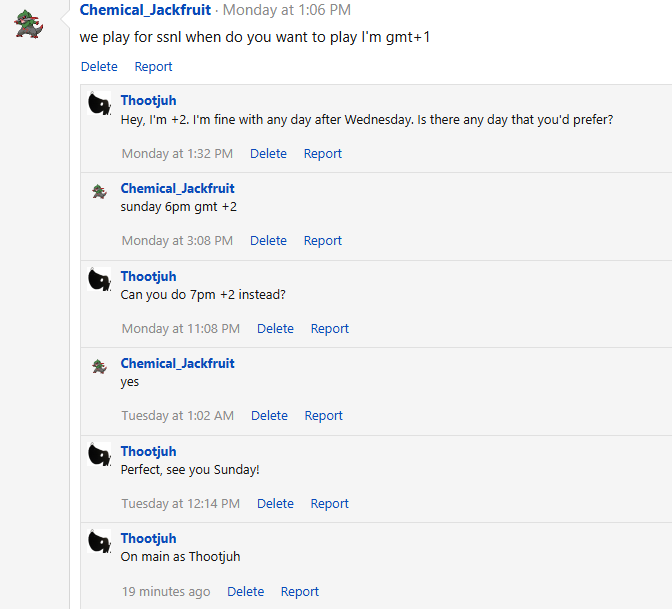
Task: Click Thootjuh's avatar beside "On main as Thootjuh"
Action: click(x=99, y=541)
